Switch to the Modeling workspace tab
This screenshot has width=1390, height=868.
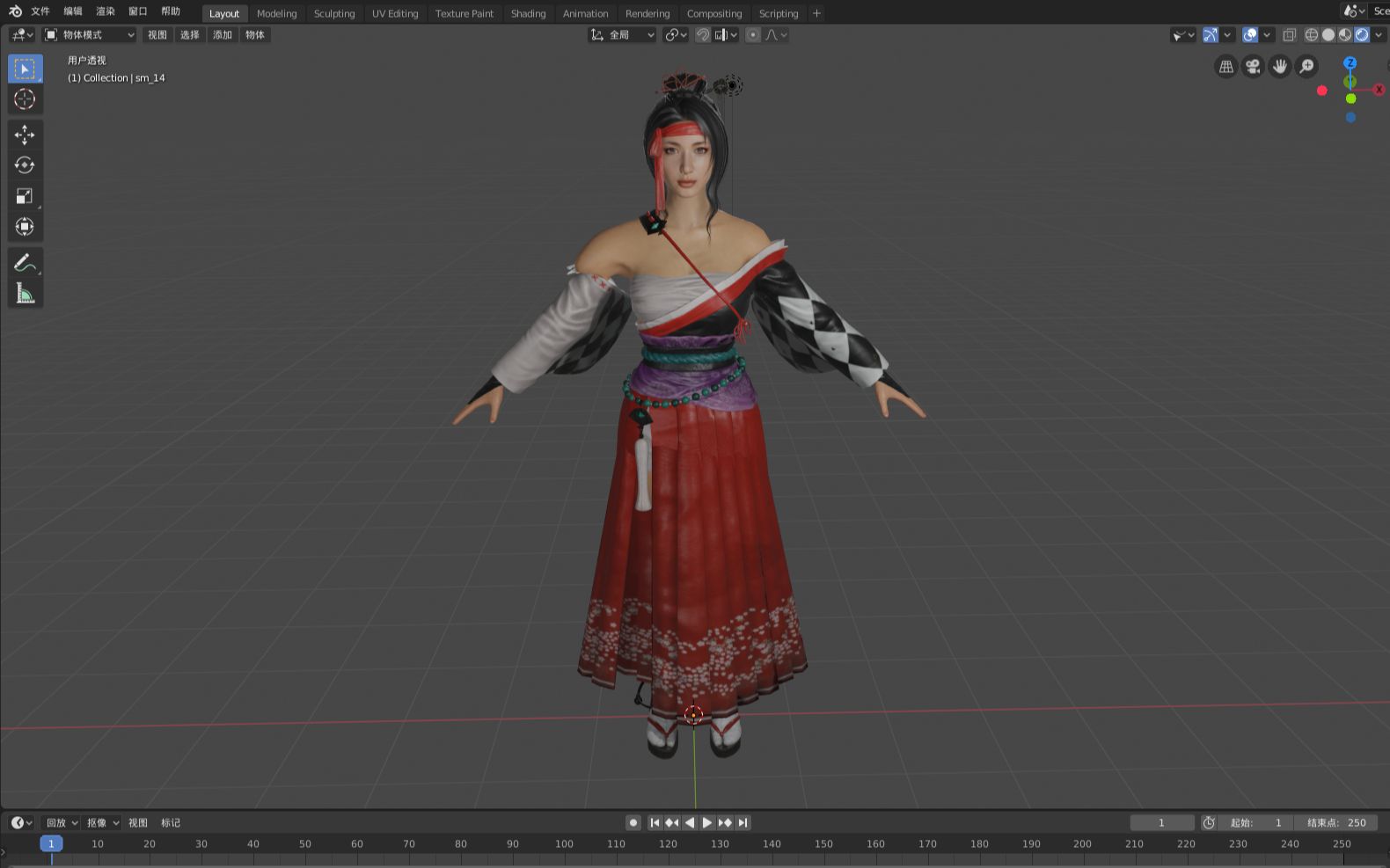(x=277, y=13)
